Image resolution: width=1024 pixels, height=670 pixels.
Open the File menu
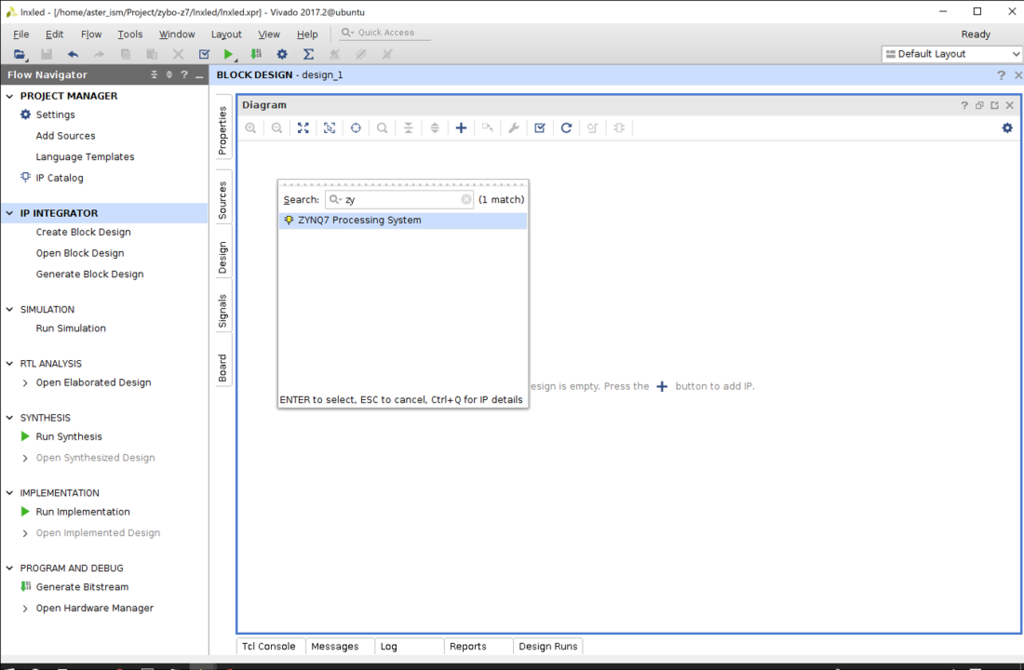(x=21, y=34)
